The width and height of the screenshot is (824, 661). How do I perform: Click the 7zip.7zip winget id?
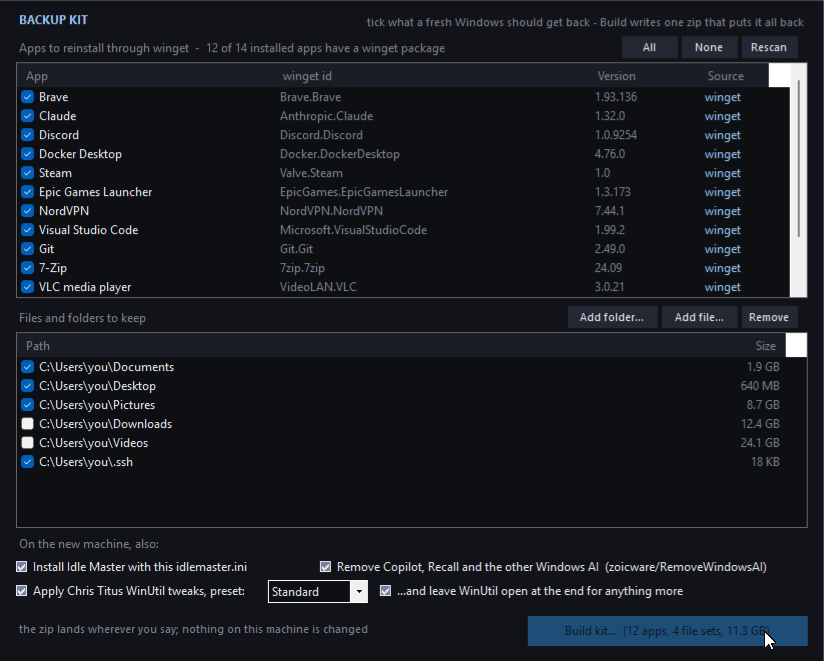(302, 268)
